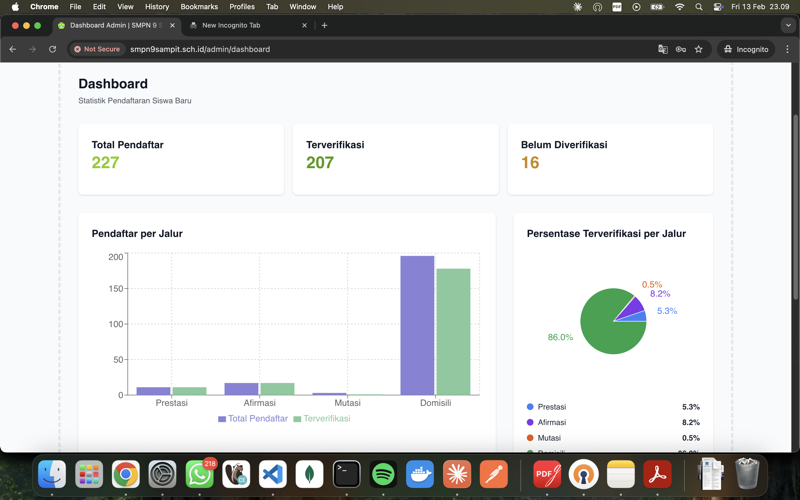800x500 pixels.
Task: Toggle Terverifikasi series in chart legend
Action: tap(322, 418)
